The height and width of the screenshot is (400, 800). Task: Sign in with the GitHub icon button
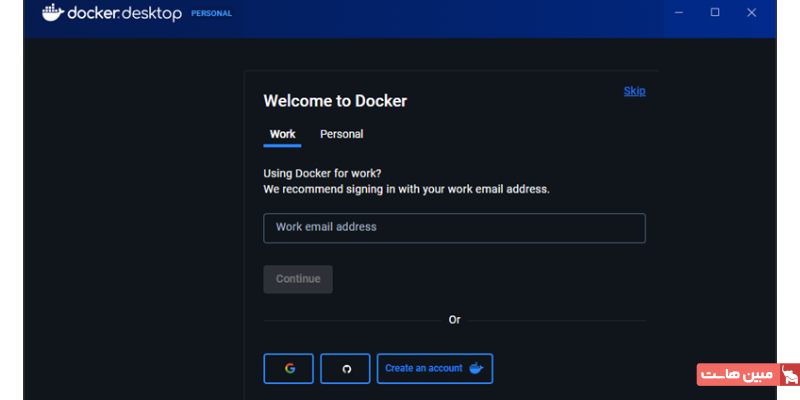346,368
